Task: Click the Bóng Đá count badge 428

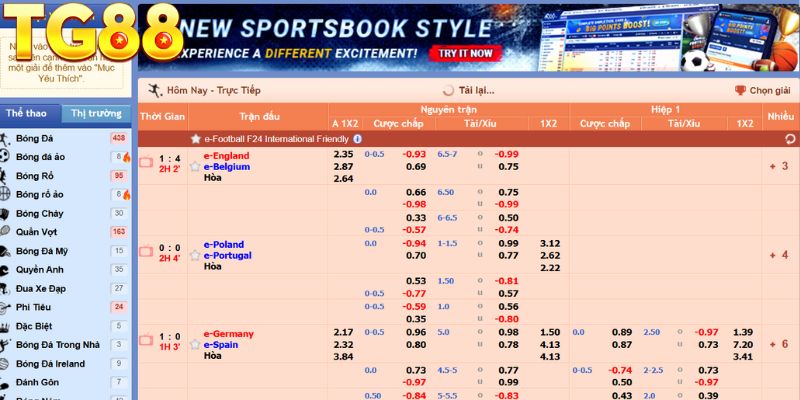Action: click(x=118, y=138)
